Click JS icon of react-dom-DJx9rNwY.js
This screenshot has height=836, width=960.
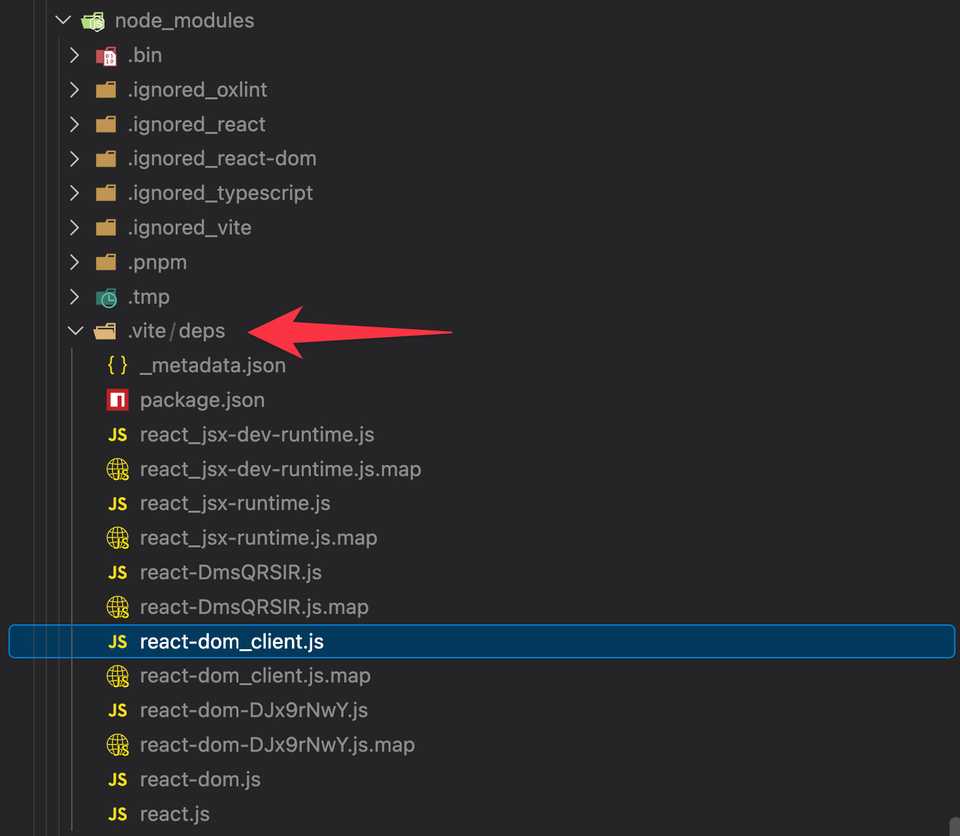click(x=118, y=710)
